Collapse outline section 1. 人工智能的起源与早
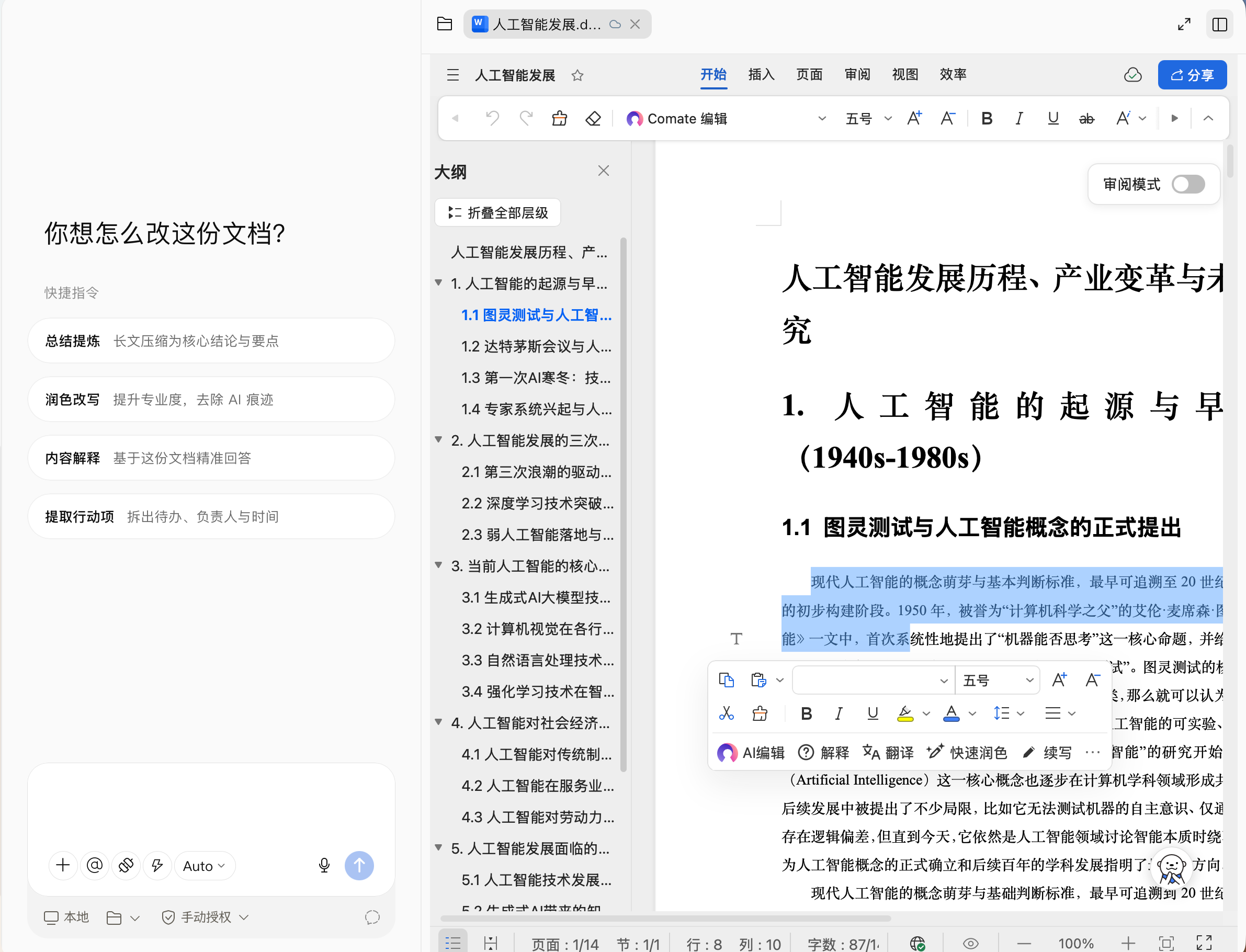The width and height of the screenshot is (1246, 952). click(438, 282)
